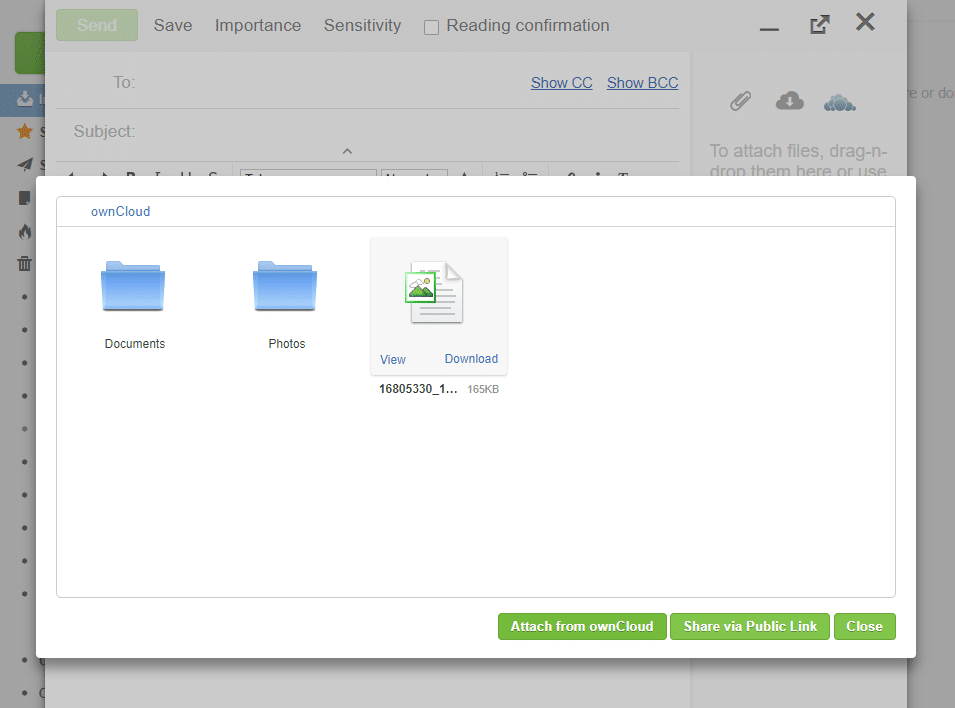Open the Documents folder in ownCloud dialog
This screenshot has height=708, width=955.
point(133,286)
